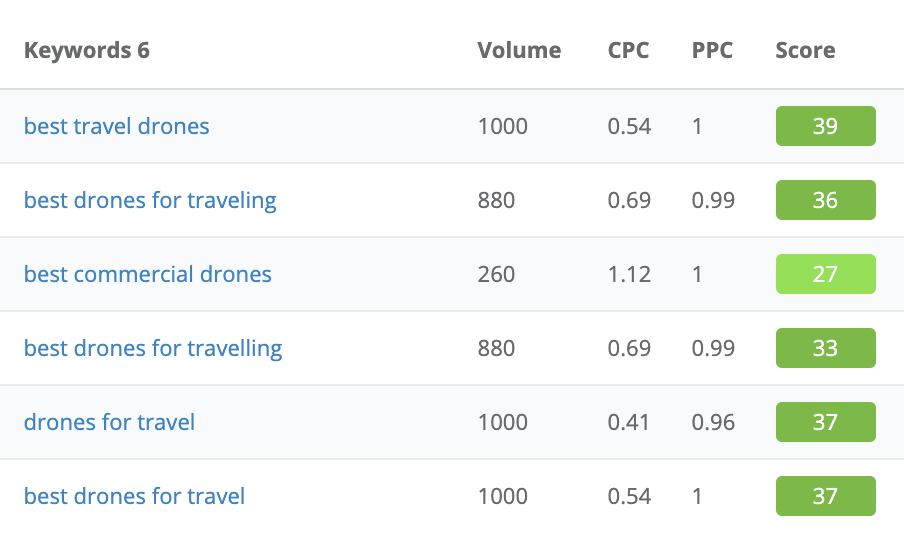The width and height of the screenshot is (904, 534).
Task: Open the 'drones for travel' keyword link
Action: (109, 422)
